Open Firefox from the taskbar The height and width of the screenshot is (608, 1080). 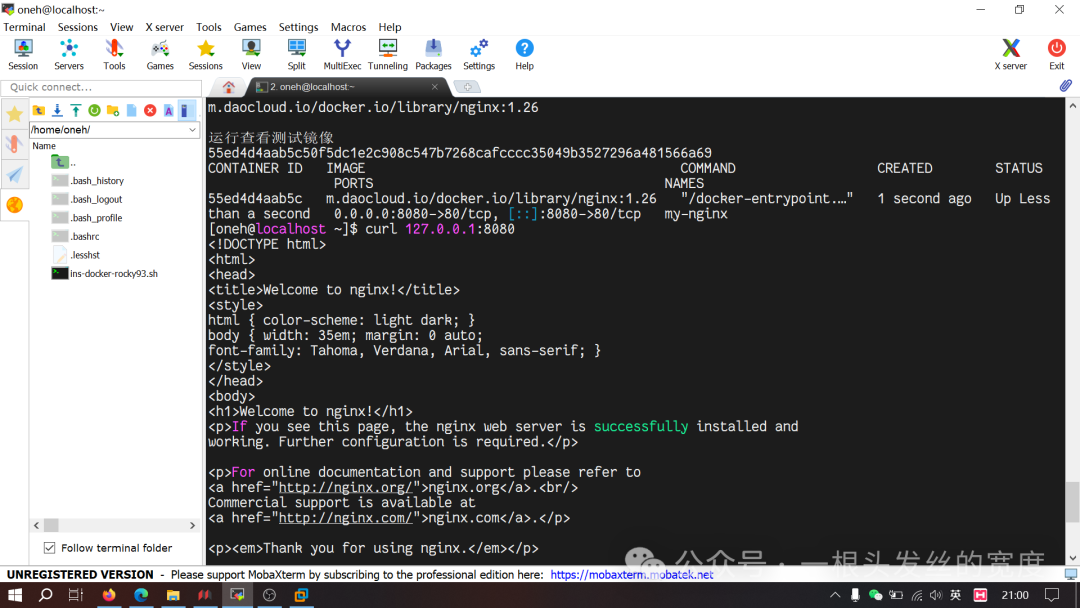109,595
